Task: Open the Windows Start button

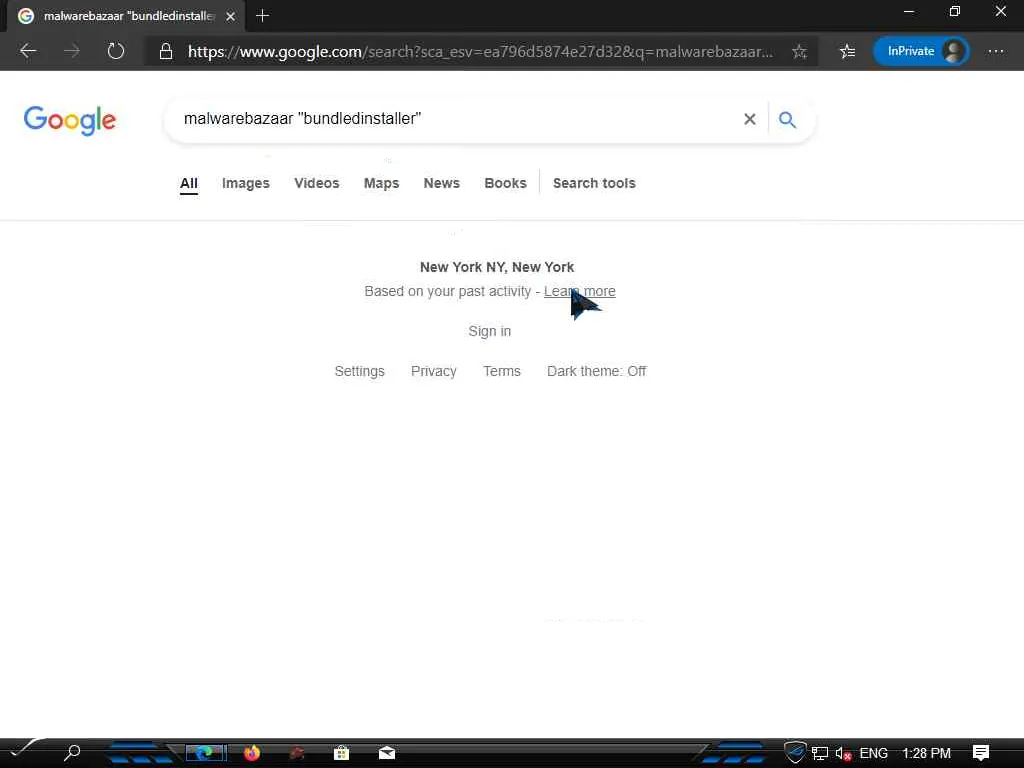Action: 25,750
